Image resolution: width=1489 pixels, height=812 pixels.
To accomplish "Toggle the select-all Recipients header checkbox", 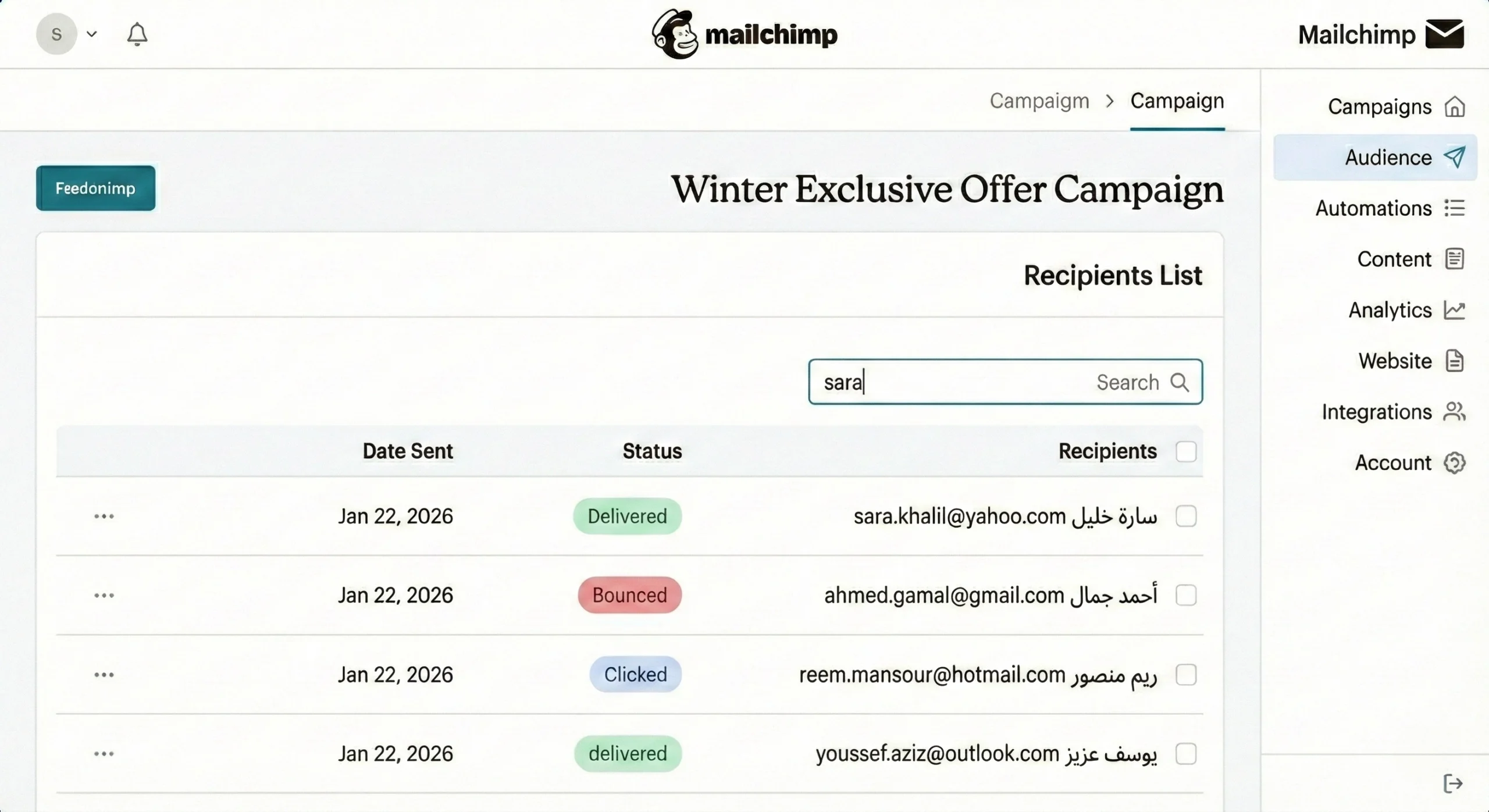I will coord(1186,451).
